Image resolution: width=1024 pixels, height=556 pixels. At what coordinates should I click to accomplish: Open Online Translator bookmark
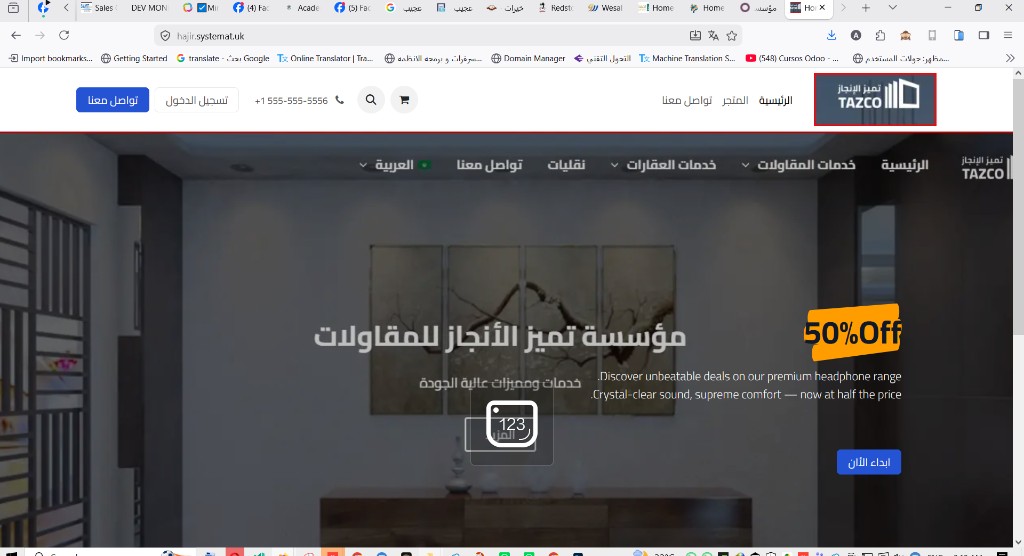(325, 58)
